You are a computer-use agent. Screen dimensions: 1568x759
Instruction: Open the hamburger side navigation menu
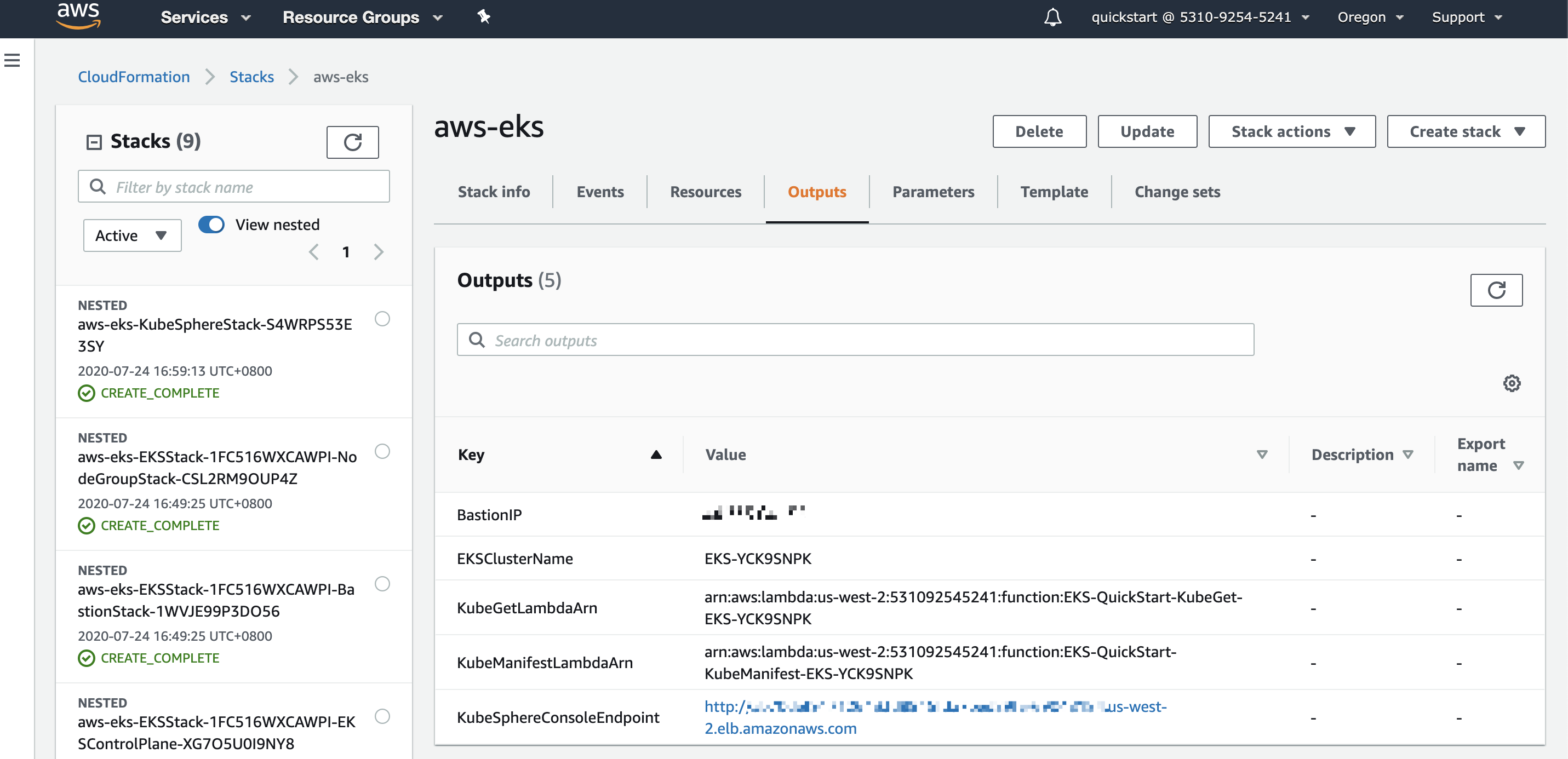tap(12, 60)
